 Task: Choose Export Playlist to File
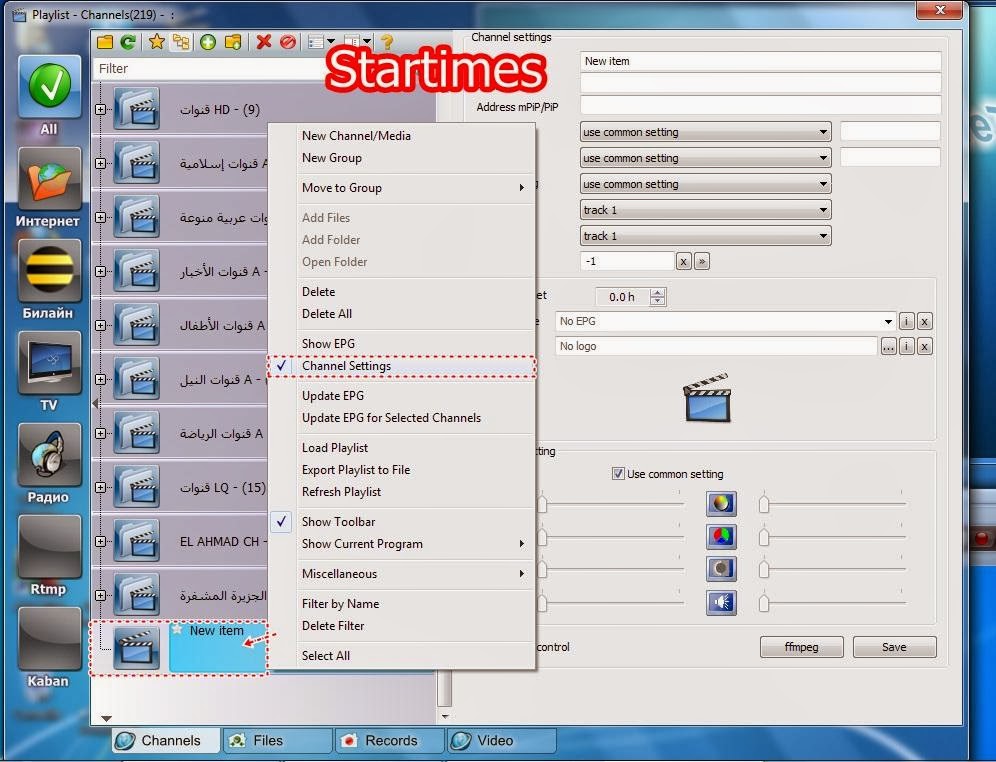point(356,469)
